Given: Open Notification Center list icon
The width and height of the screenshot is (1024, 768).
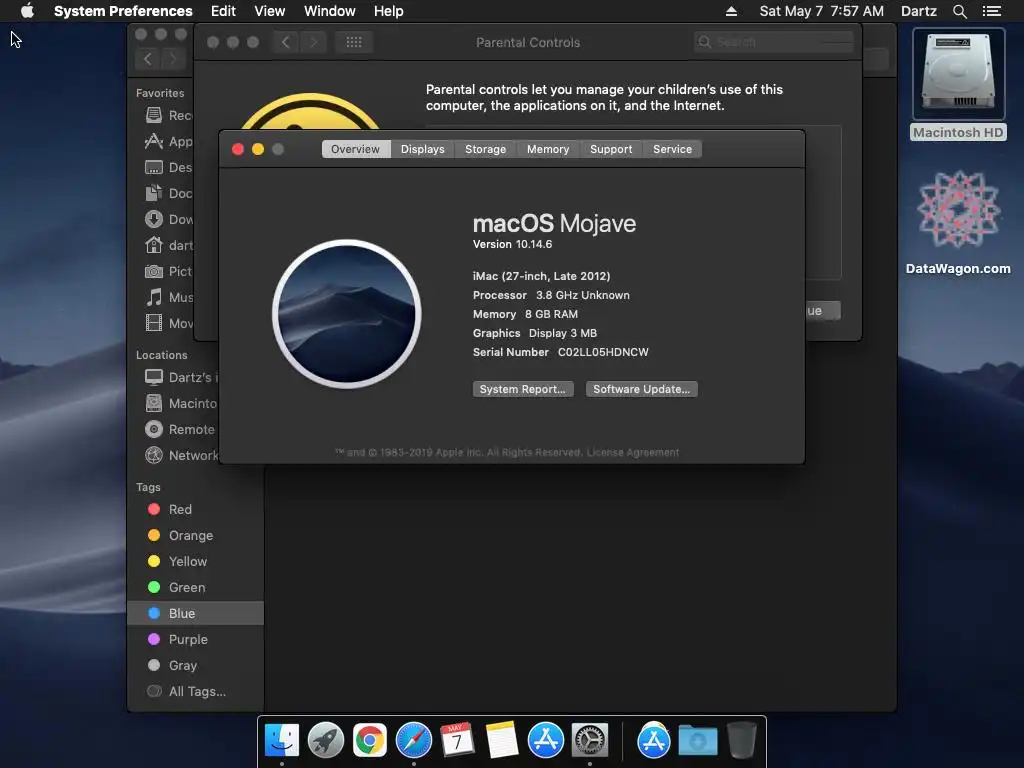Looking at the screenshot, I should [992, 11].
